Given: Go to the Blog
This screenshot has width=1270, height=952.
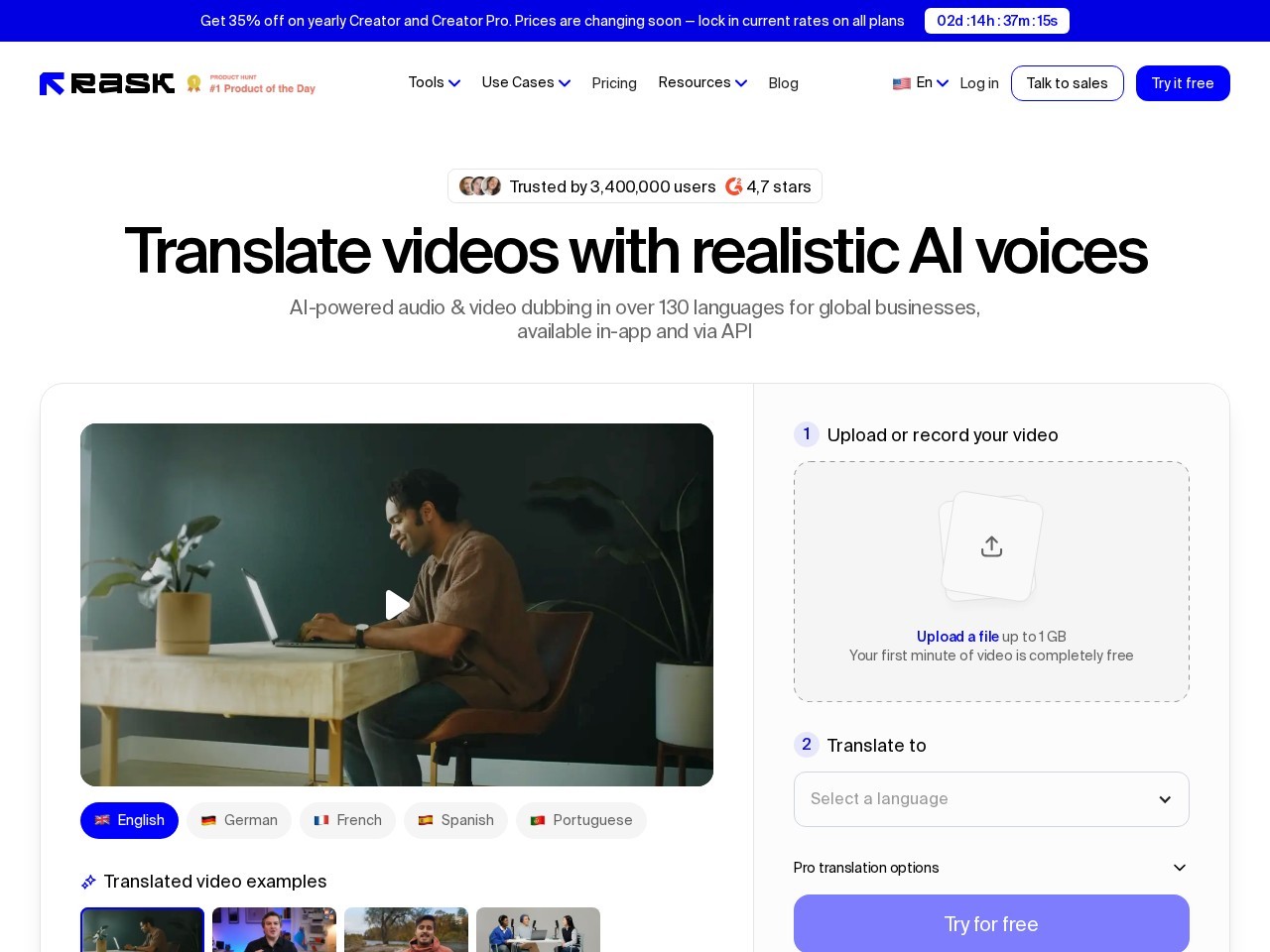Looking at the screenshot, I should tap(783, 83).
